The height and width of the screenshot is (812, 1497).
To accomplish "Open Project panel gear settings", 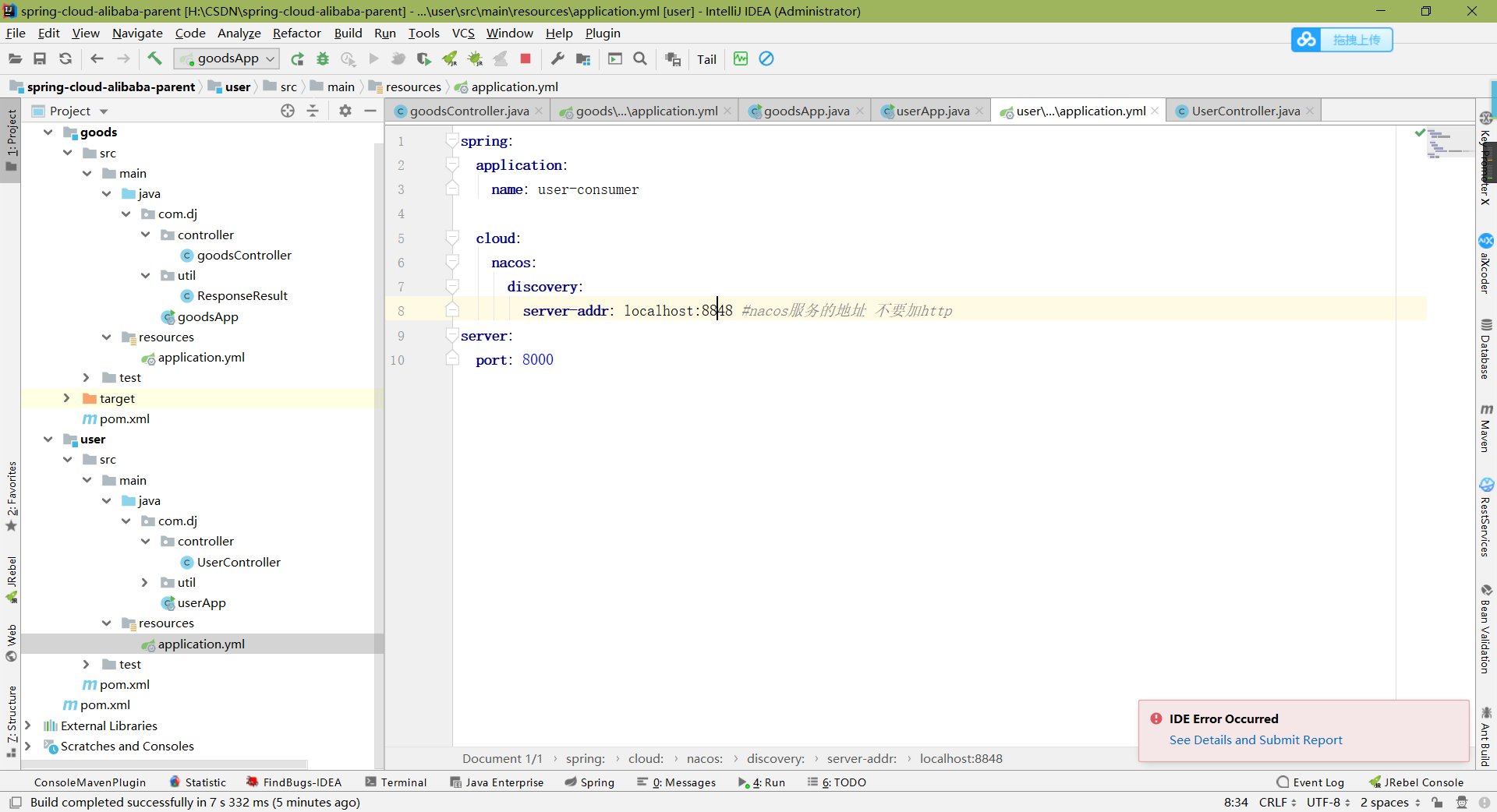I will coord(345,111).
